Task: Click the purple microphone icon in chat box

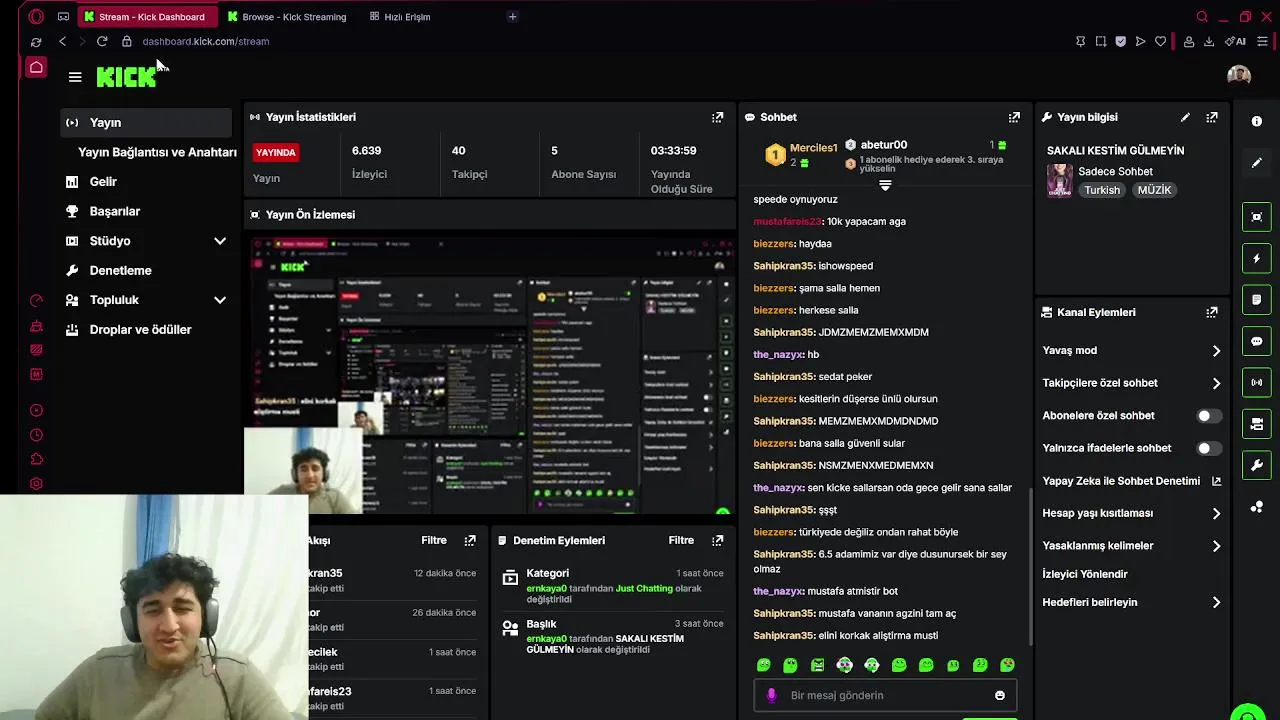Action: 771,695
